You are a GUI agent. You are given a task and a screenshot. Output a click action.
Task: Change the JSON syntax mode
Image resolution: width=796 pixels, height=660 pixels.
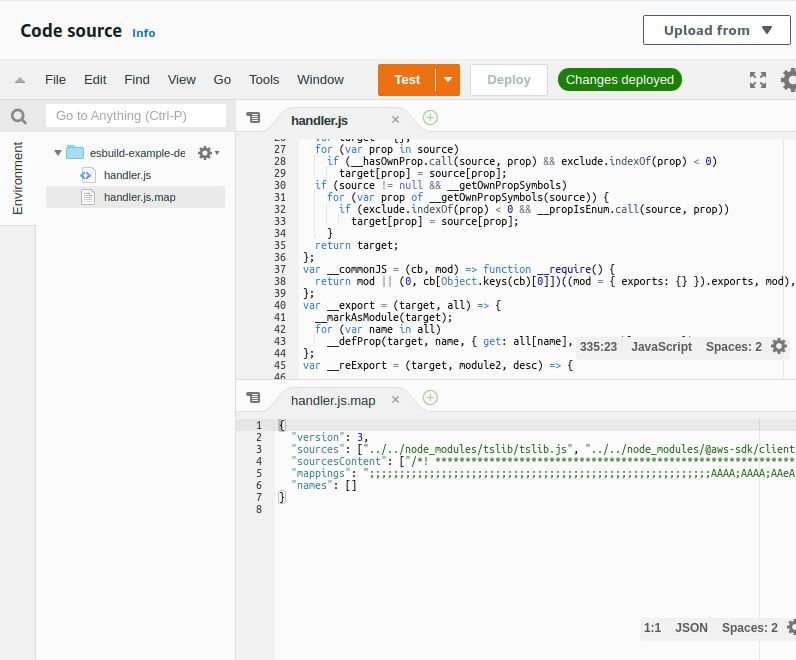(x=691, y=628)
